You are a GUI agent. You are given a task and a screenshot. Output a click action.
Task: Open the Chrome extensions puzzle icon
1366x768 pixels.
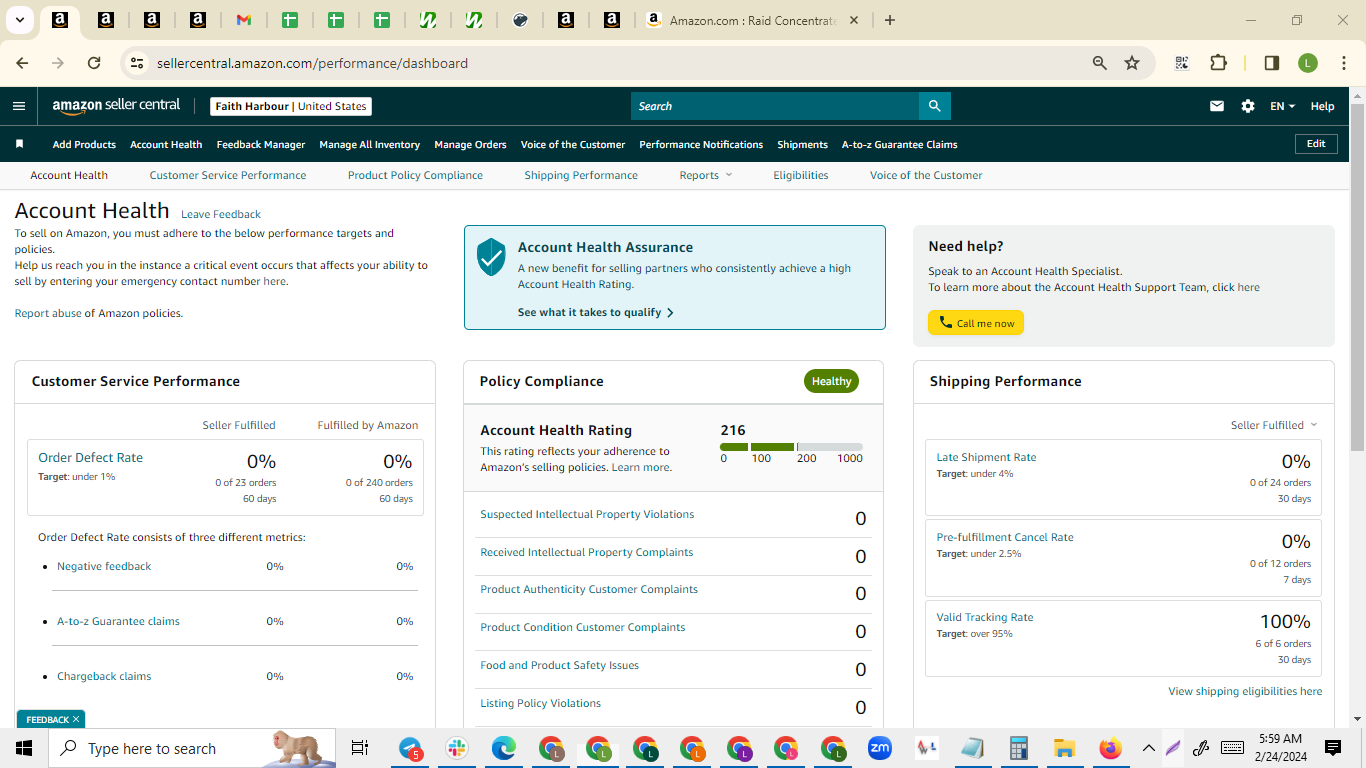pyautogui.click(x=1218, y=63)
